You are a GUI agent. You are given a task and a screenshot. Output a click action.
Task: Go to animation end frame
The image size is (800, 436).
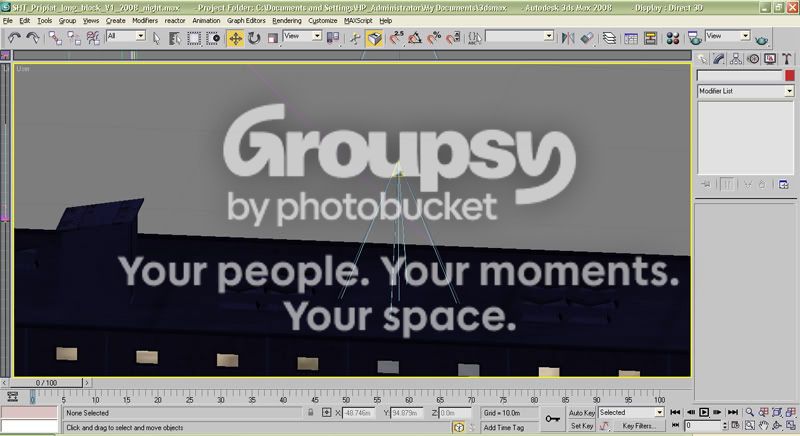click(x=733, y=412)
